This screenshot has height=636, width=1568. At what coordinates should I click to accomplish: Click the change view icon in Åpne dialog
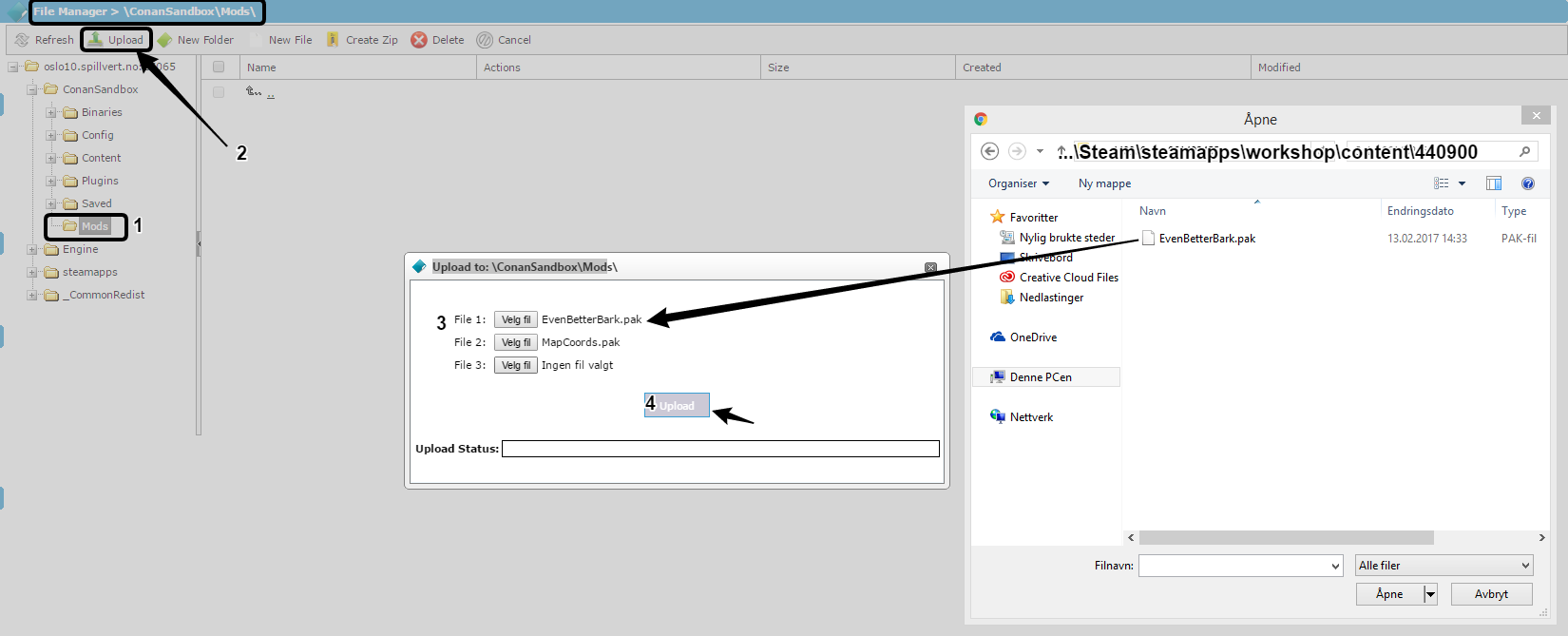pyautogui.click(x=1442, y=183)
